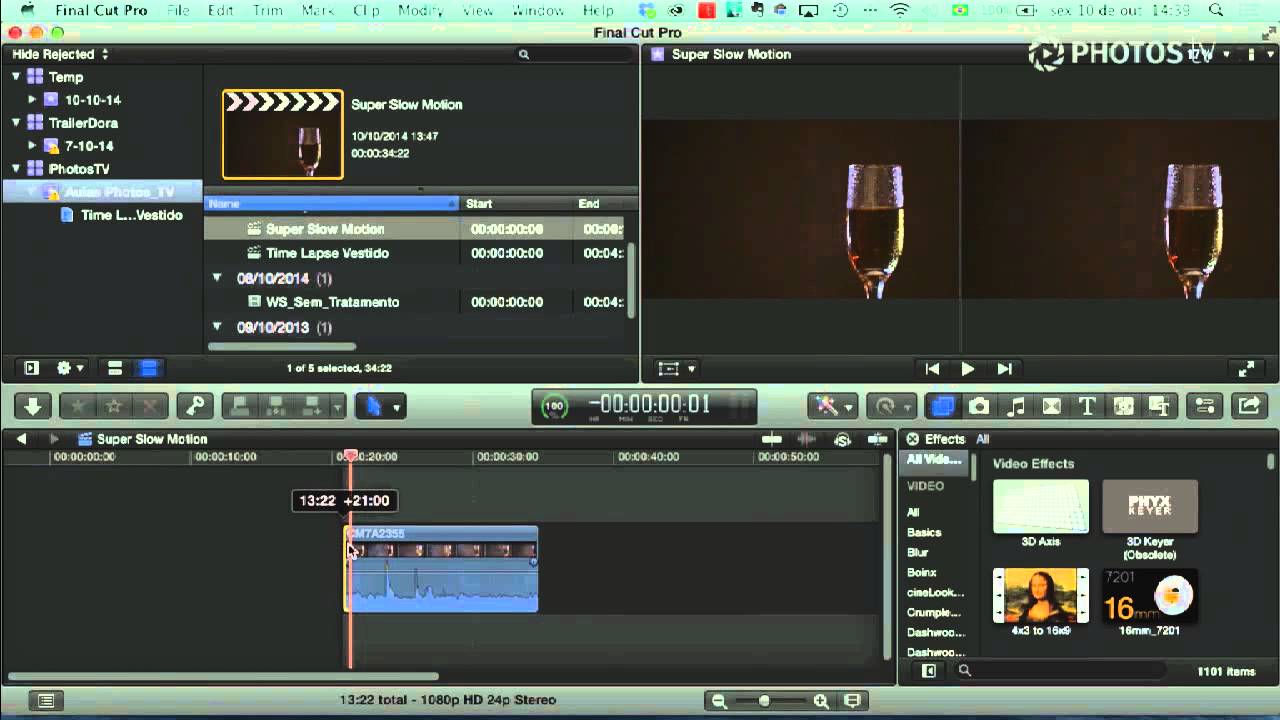The height and width of the screenshot is (720, 1280).
Task: Select the Blur effects category
Action: point(918,552)
